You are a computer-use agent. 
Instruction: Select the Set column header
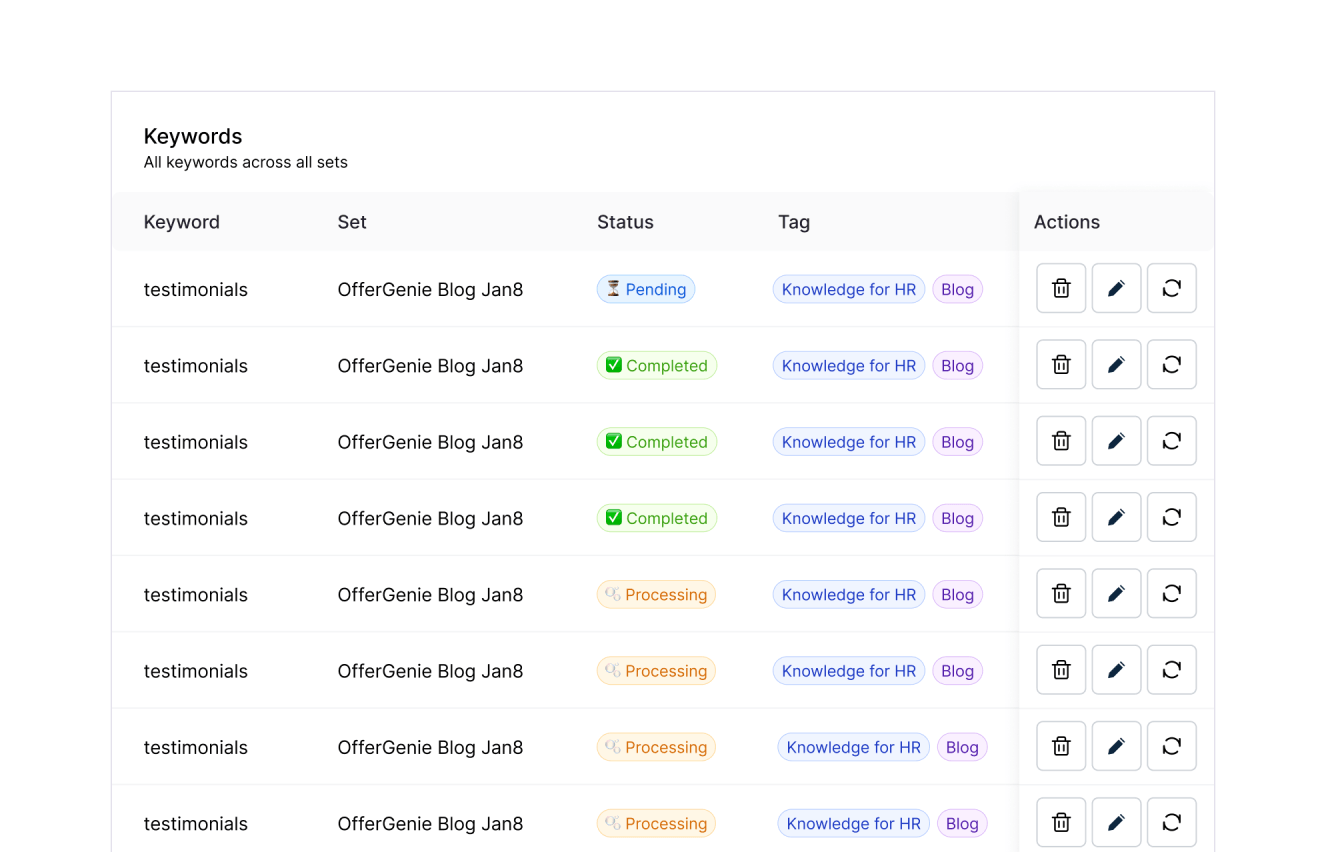(351, 222)
